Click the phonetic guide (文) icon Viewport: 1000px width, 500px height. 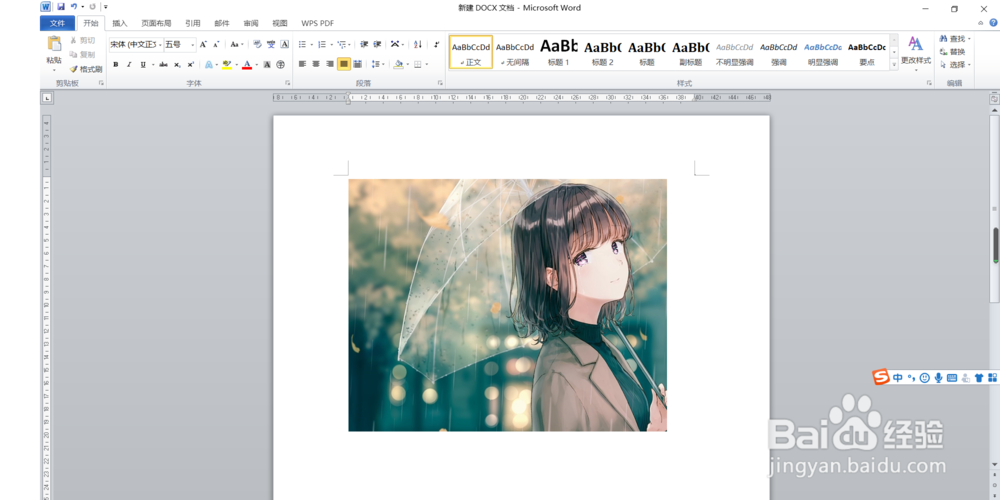(x=271, y=45)
